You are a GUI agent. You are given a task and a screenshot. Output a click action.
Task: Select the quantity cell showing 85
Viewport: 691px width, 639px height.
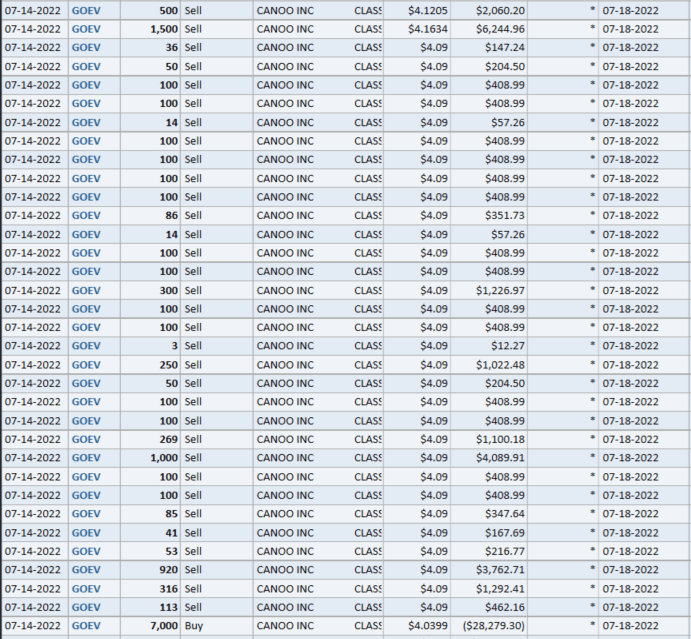(150, 514)
